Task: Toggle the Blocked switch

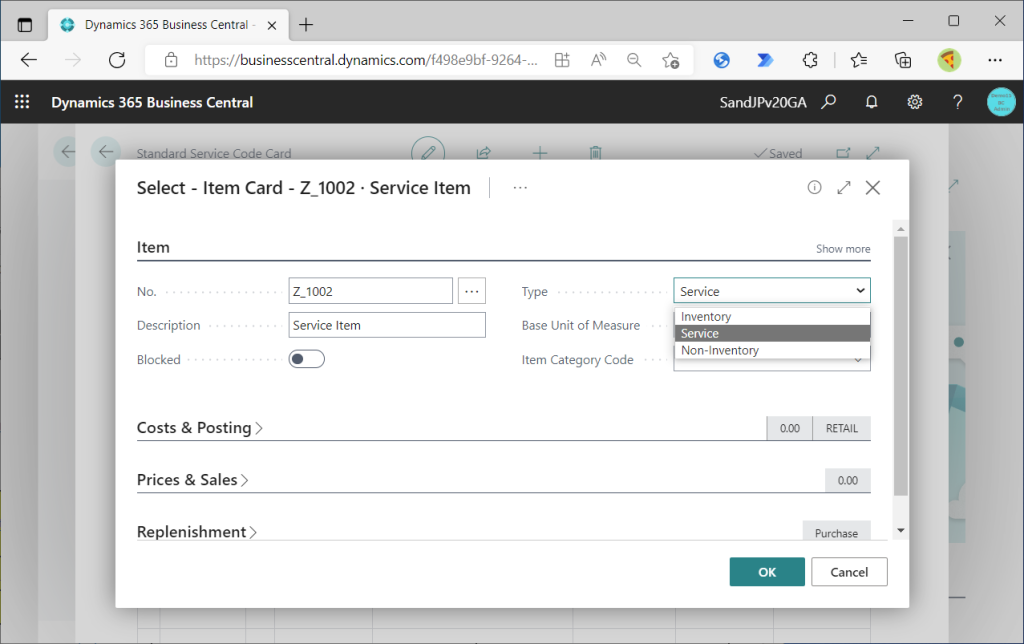Action: [306, 359]
